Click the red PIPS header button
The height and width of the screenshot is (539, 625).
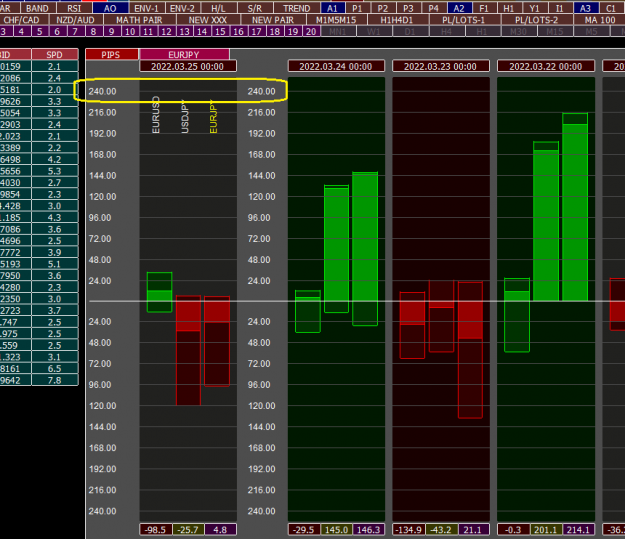click(x=112, y=55)
